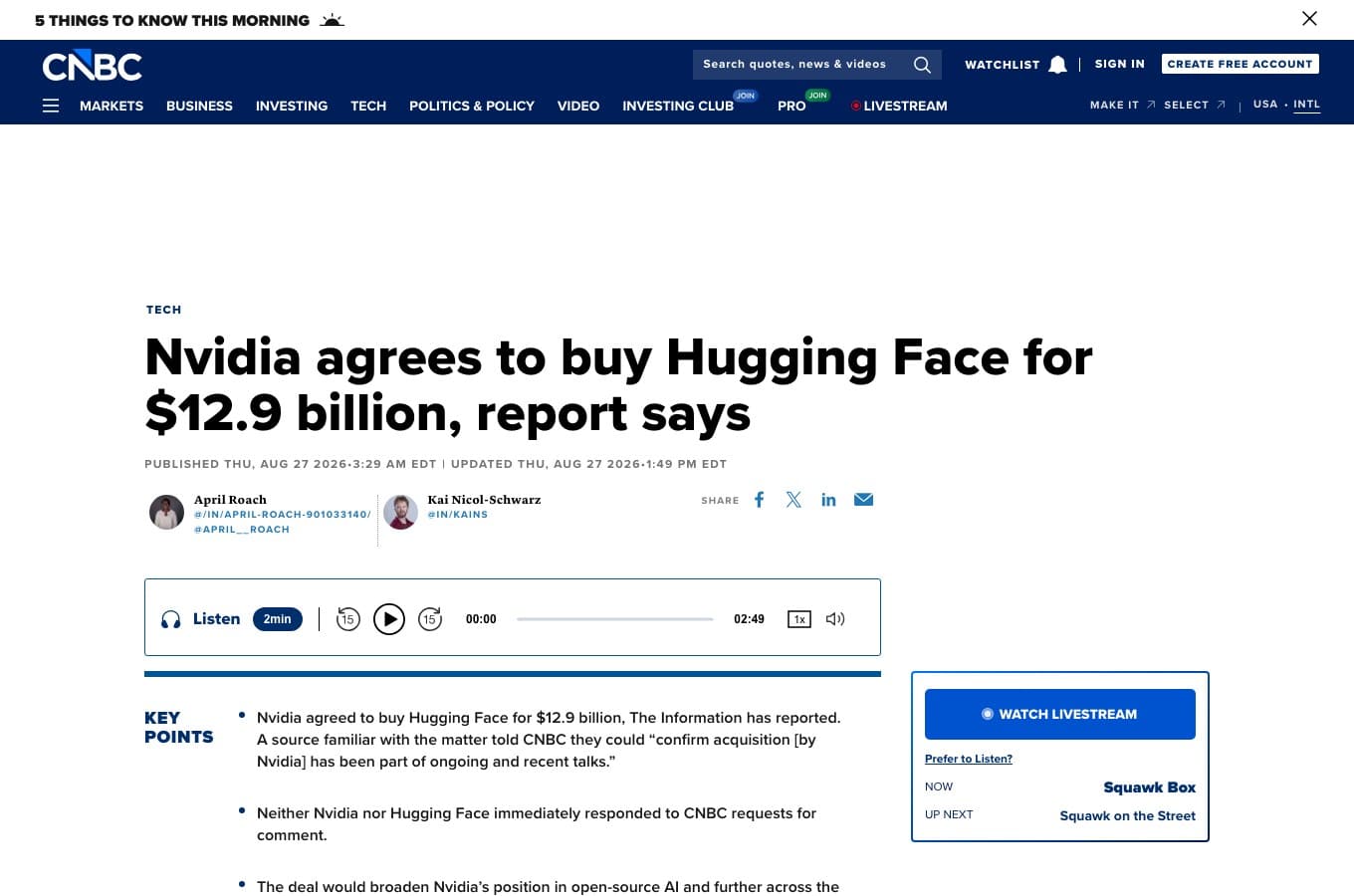Open April Roach LinkedIn handle

click(x=283, y=515)
